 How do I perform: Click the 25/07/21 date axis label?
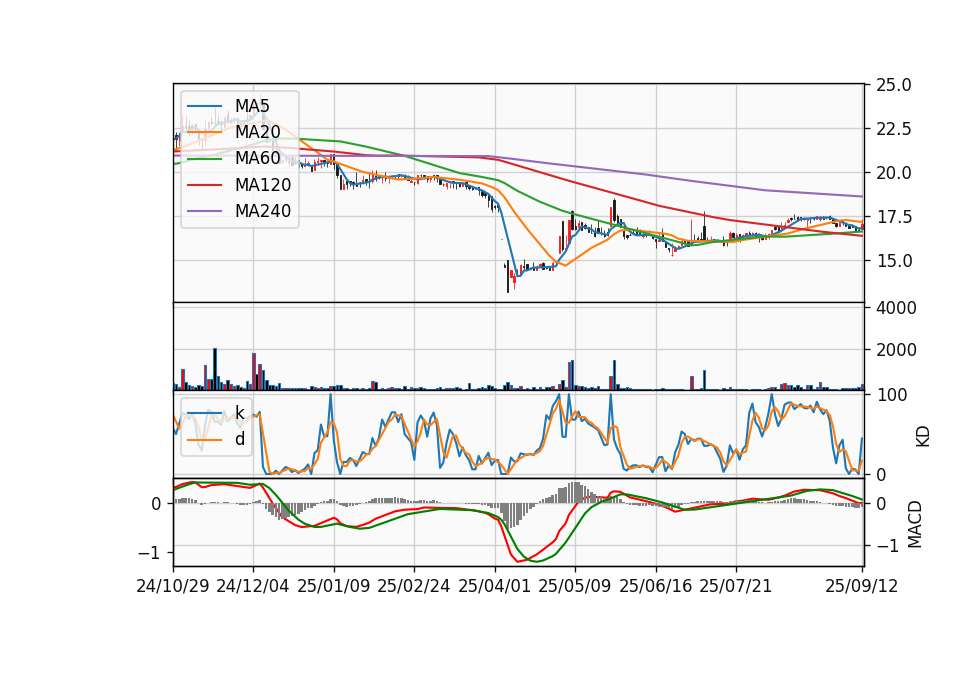736,586
